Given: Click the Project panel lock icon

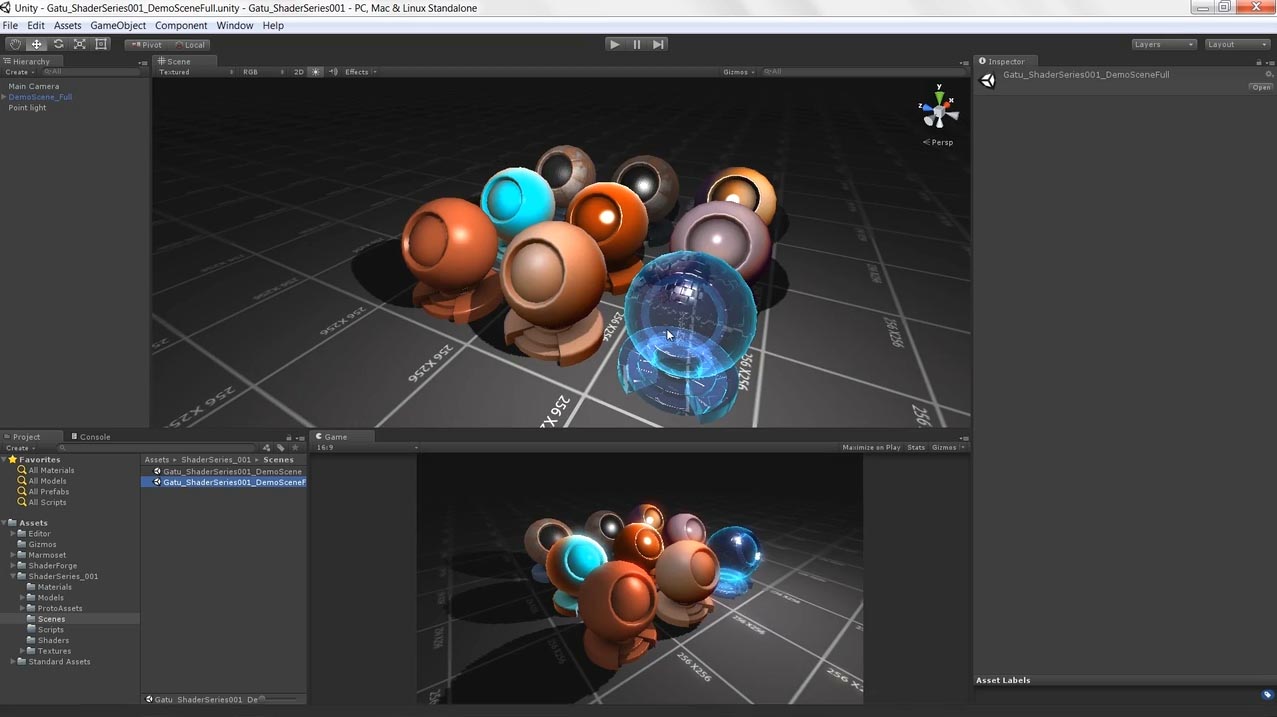Looking at the screenshot, I should 289,437.
